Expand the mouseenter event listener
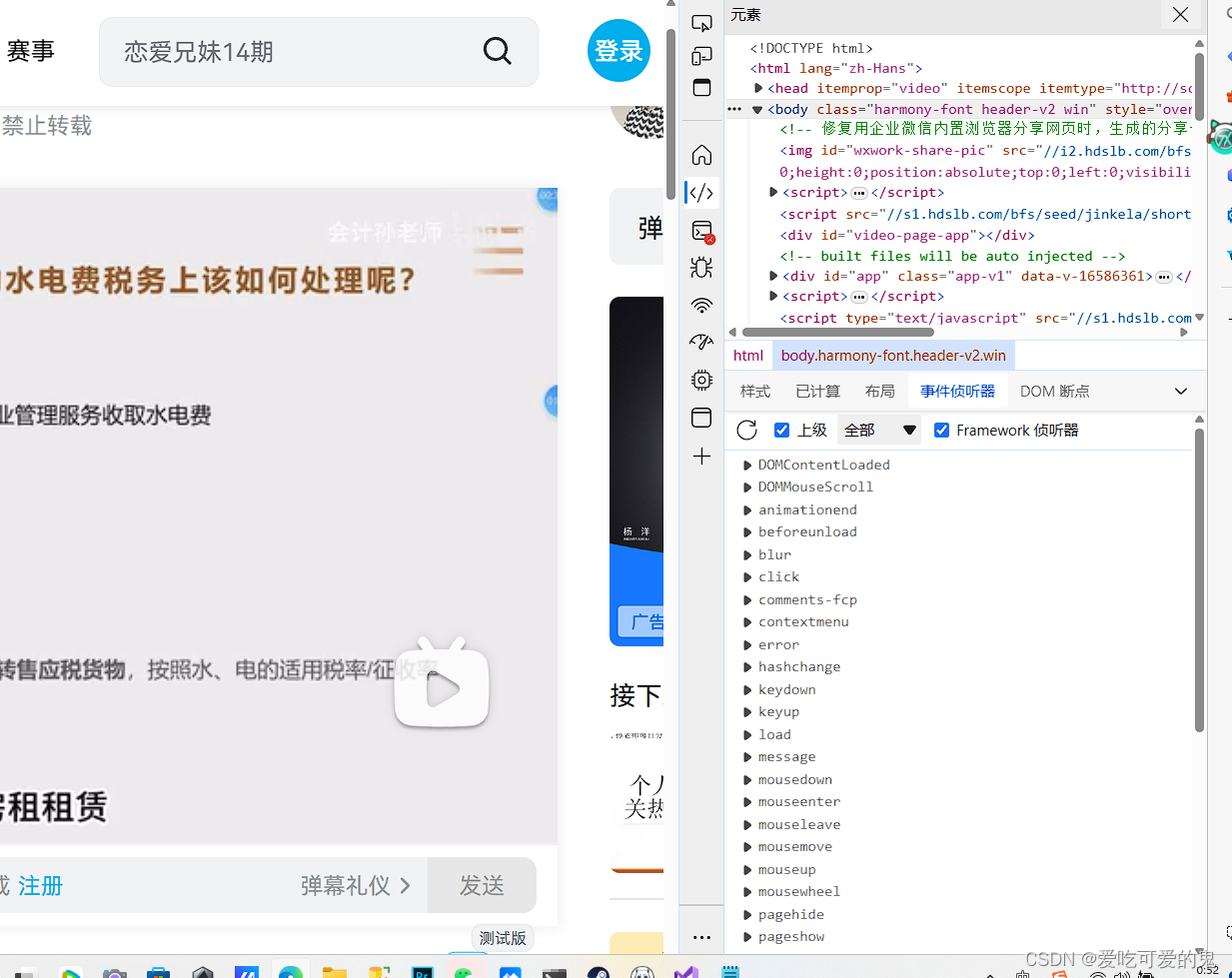The height and width of the screenshot is (978, 1232). click(x=747, y=801)
